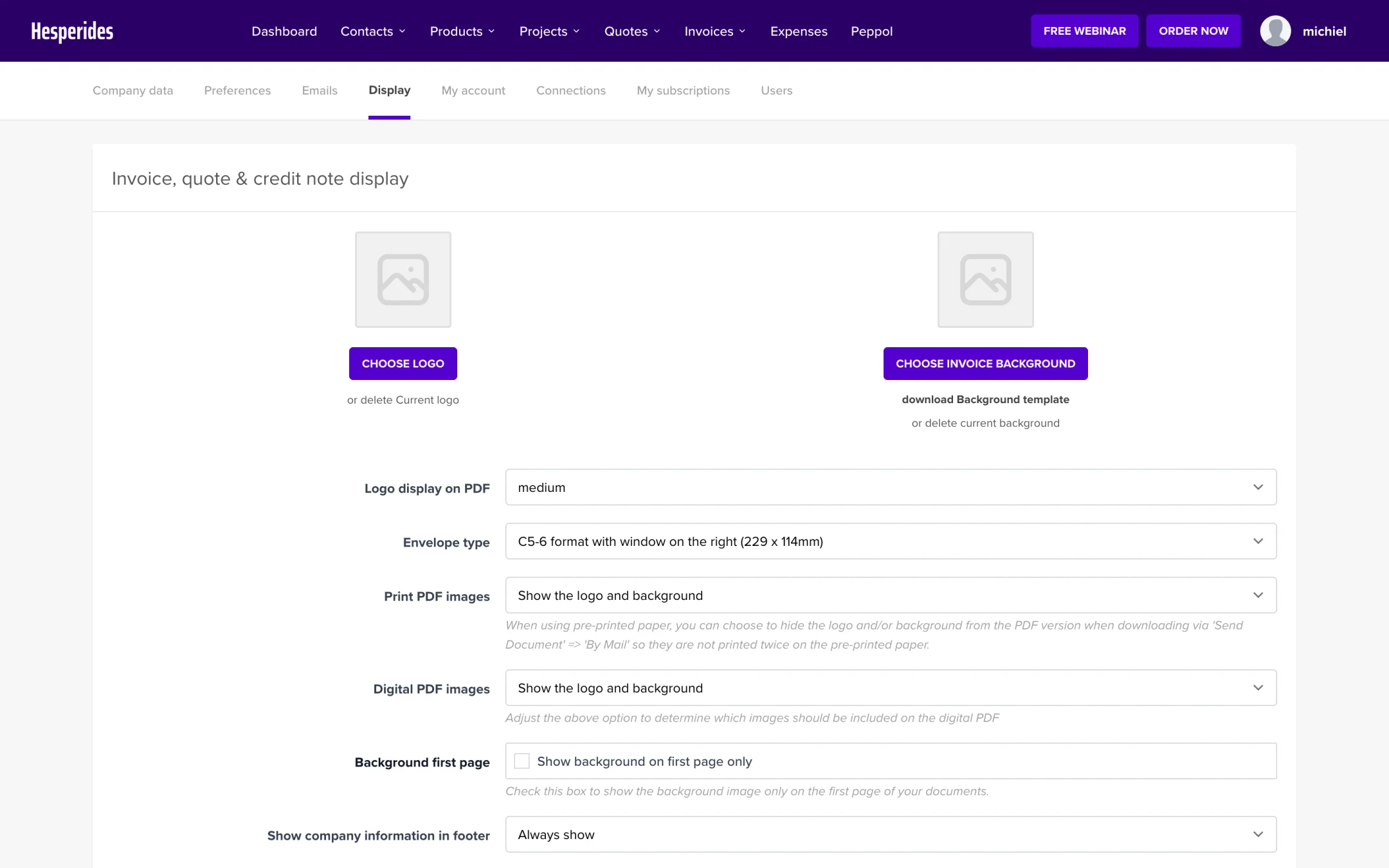Open the Expenses page
Image resolution: width=1389 pixels, height=868 pixels.
click(x=799, y=31)
